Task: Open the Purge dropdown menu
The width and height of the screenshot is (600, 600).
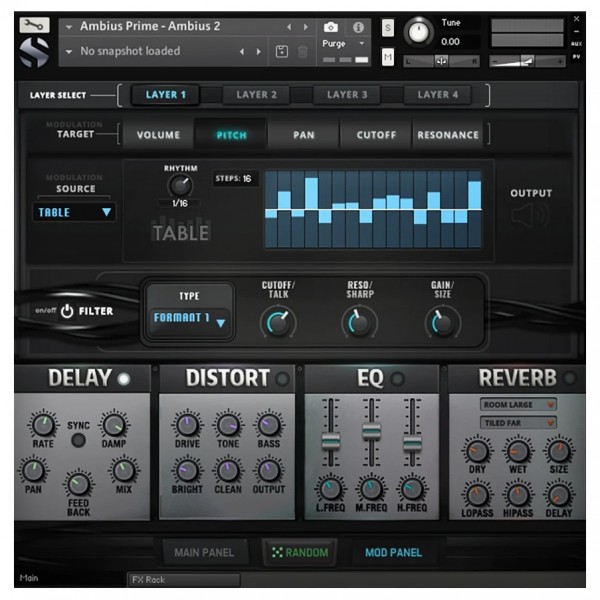Action: click(x=343, y=44)
